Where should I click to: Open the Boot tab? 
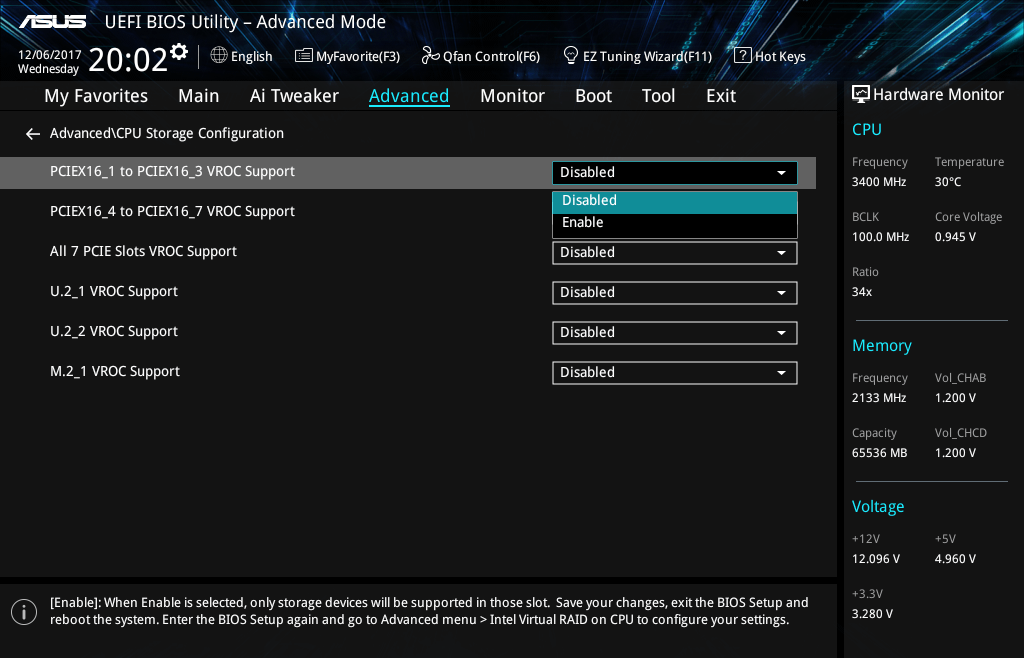pyautogui.click(x=593, y=96)
